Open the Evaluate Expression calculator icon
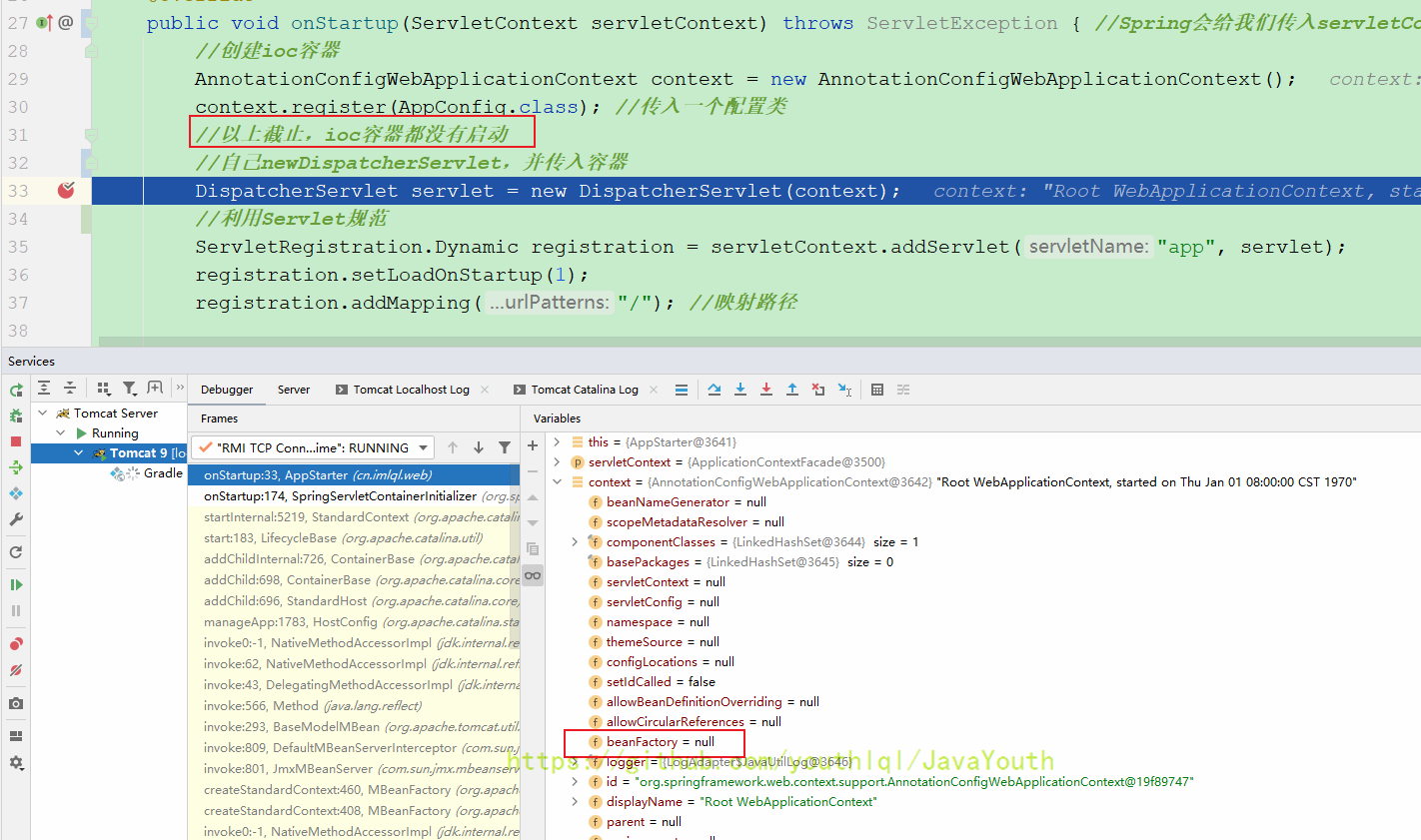This screenshot has height=840, width=1421. (877, 390)
